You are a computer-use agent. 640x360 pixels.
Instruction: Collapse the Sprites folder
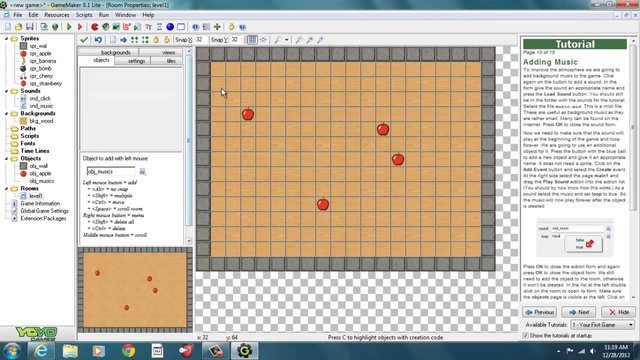coord(6,38)
